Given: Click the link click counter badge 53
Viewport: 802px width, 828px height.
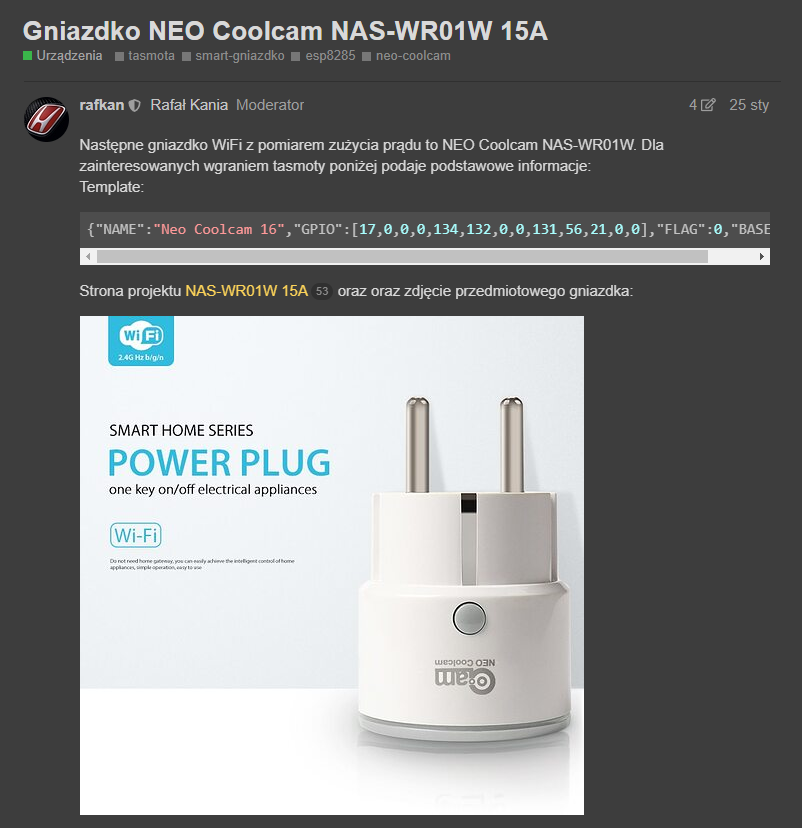Looking at the screenshot, I should point(322,291).
